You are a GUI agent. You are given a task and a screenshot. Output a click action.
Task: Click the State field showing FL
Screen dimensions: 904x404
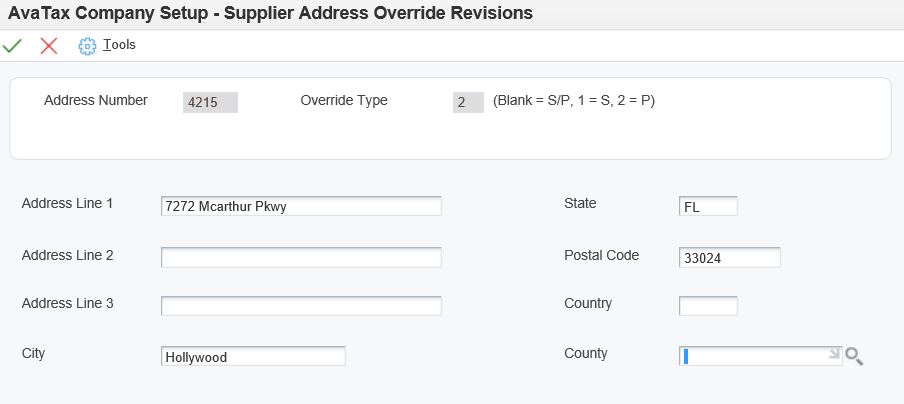(708, 206)
